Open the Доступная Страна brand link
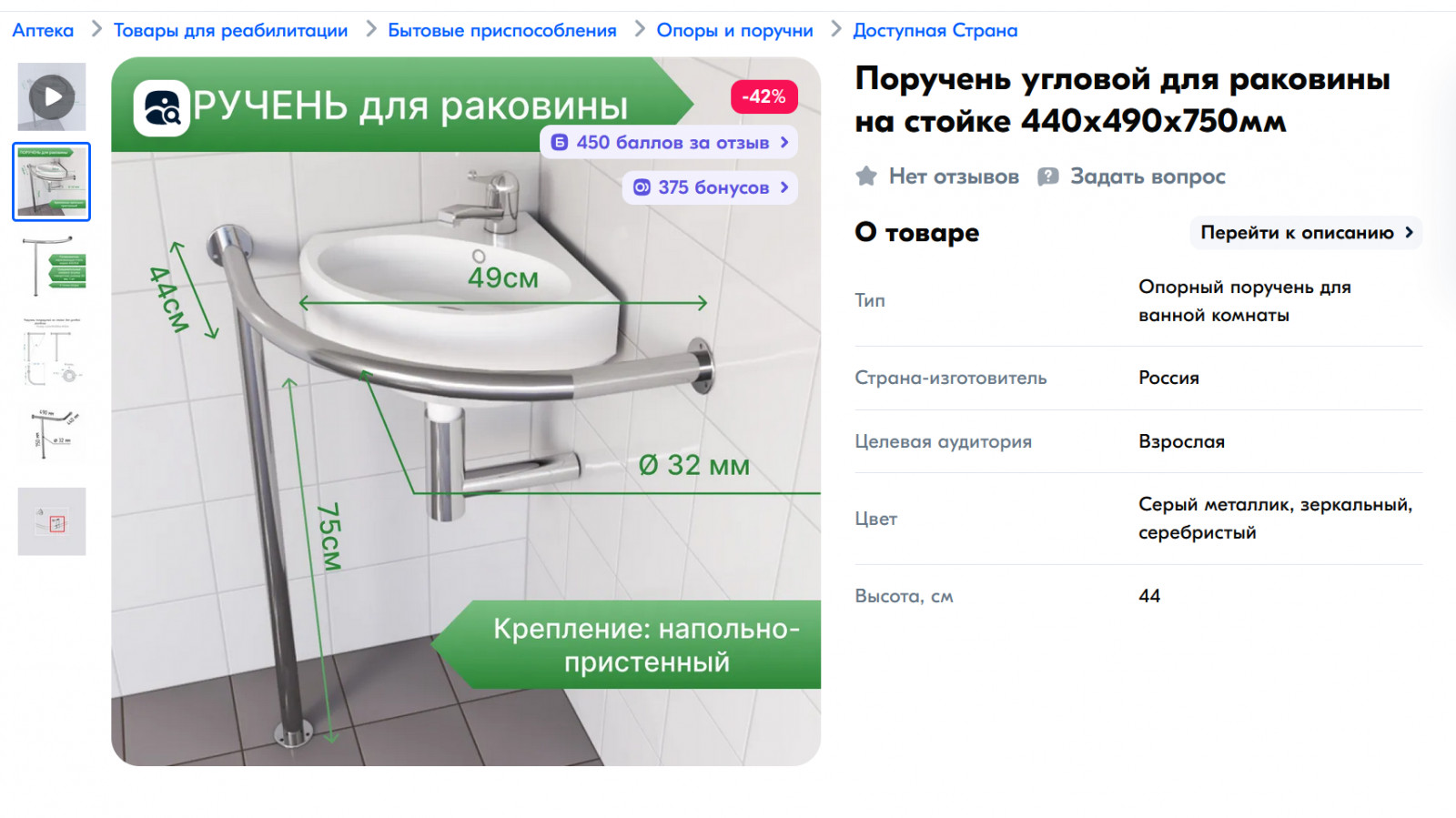The width and height of the screenshot is (1456, 818). coord(935,30)
